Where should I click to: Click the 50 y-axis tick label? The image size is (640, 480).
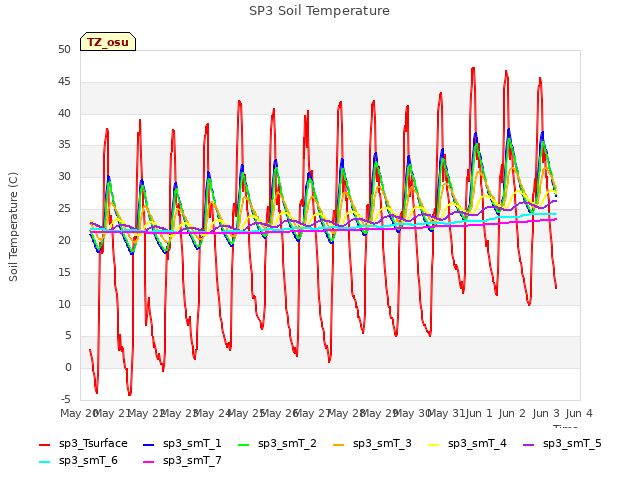tap(64, 50)
